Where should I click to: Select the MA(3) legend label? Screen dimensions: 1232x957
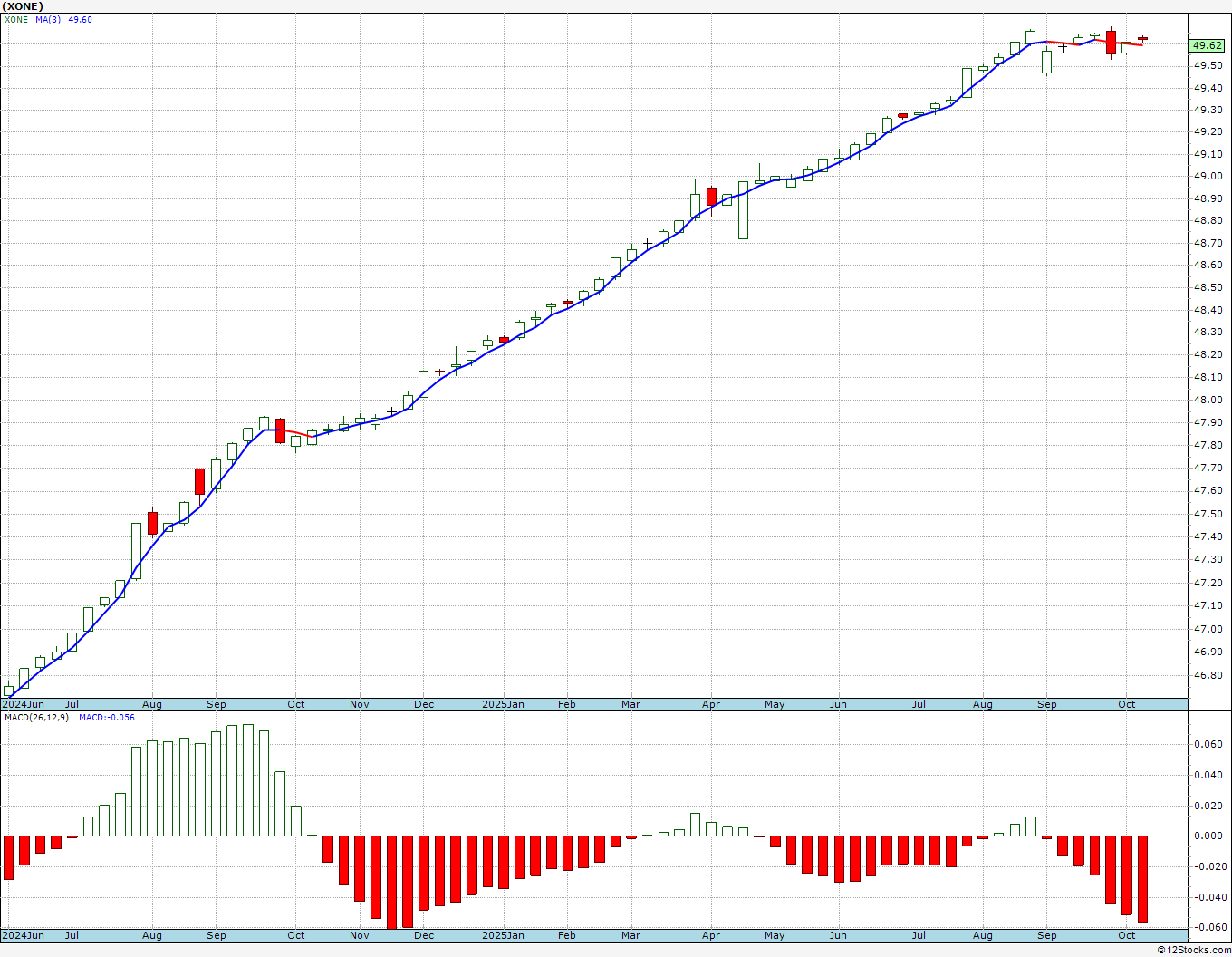pos(48,19)
